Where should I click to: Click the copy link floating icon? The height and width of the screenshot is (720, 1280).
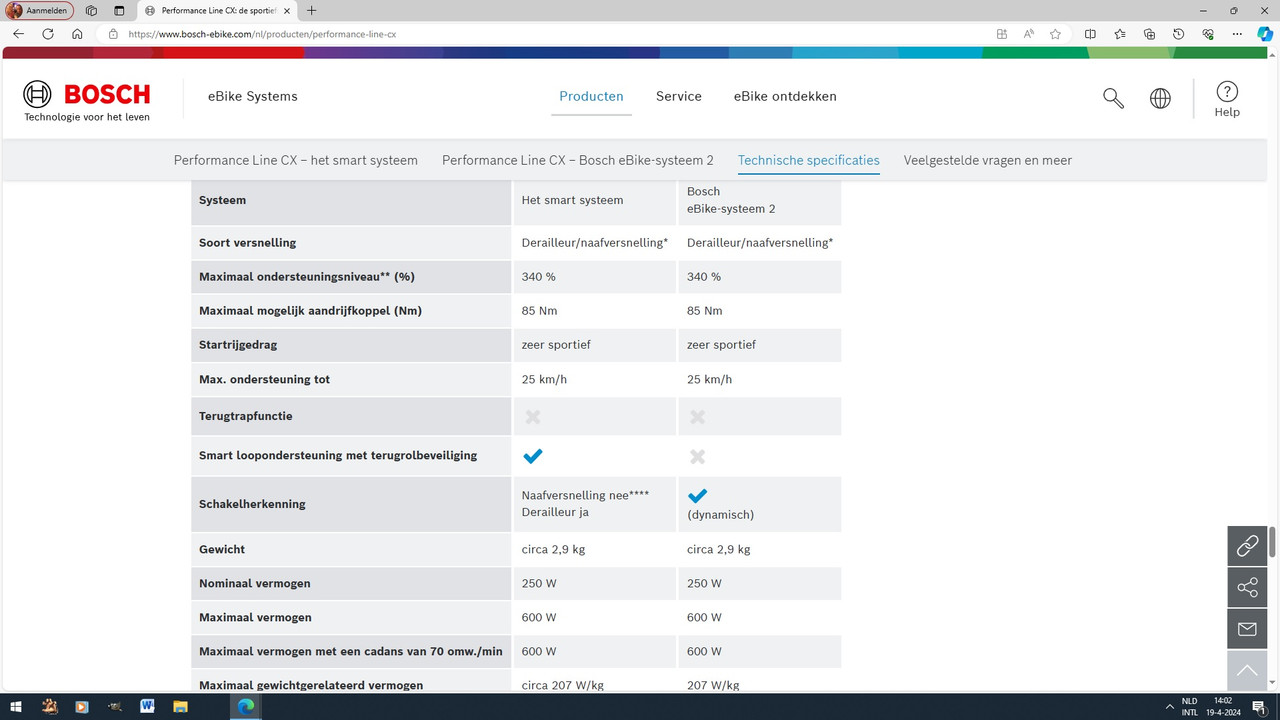tap(1247, 546)
